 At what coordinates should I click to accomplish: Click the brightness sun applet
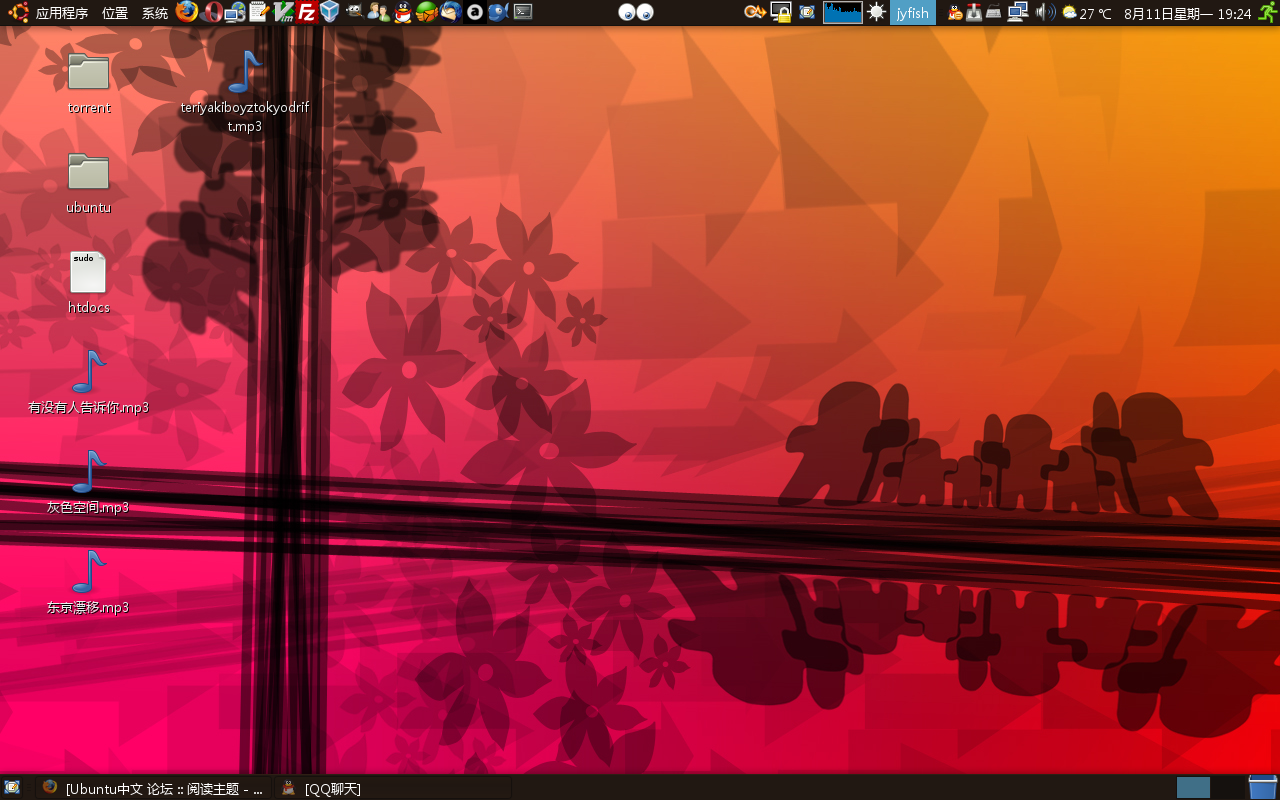pos(876,12)
